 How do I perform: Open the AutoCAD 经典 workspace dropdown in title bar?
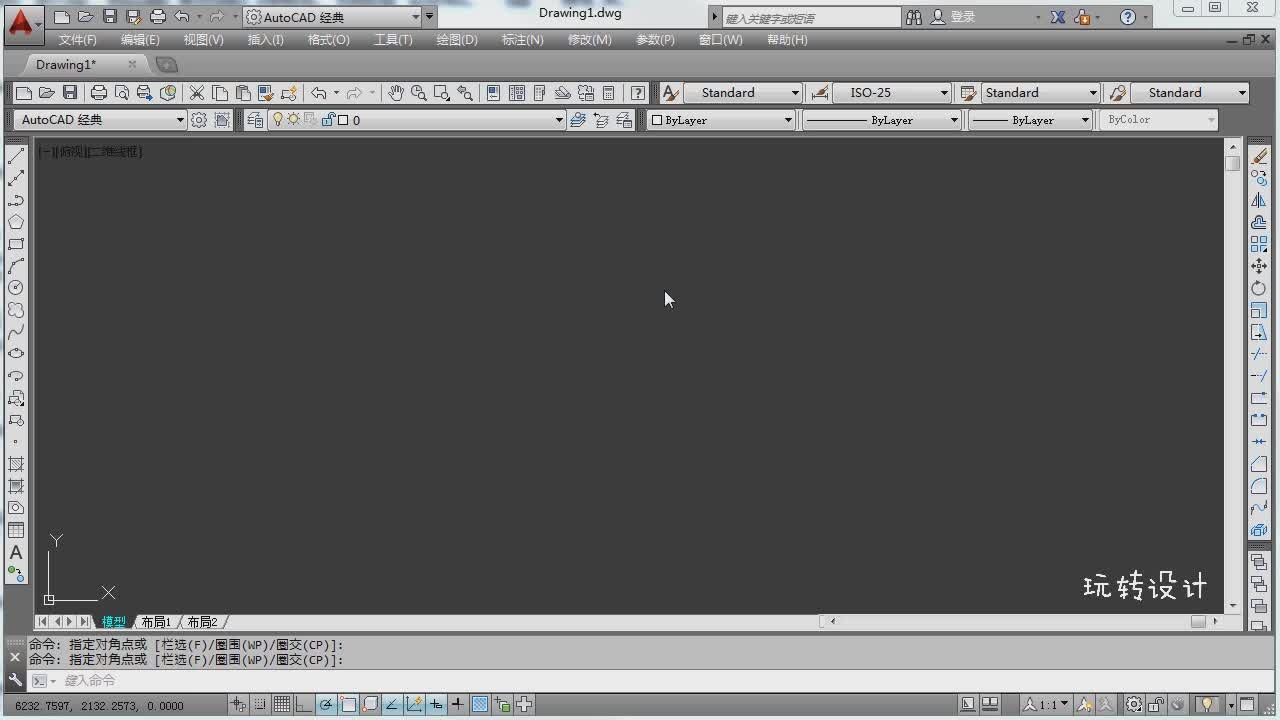pos(416,17)
